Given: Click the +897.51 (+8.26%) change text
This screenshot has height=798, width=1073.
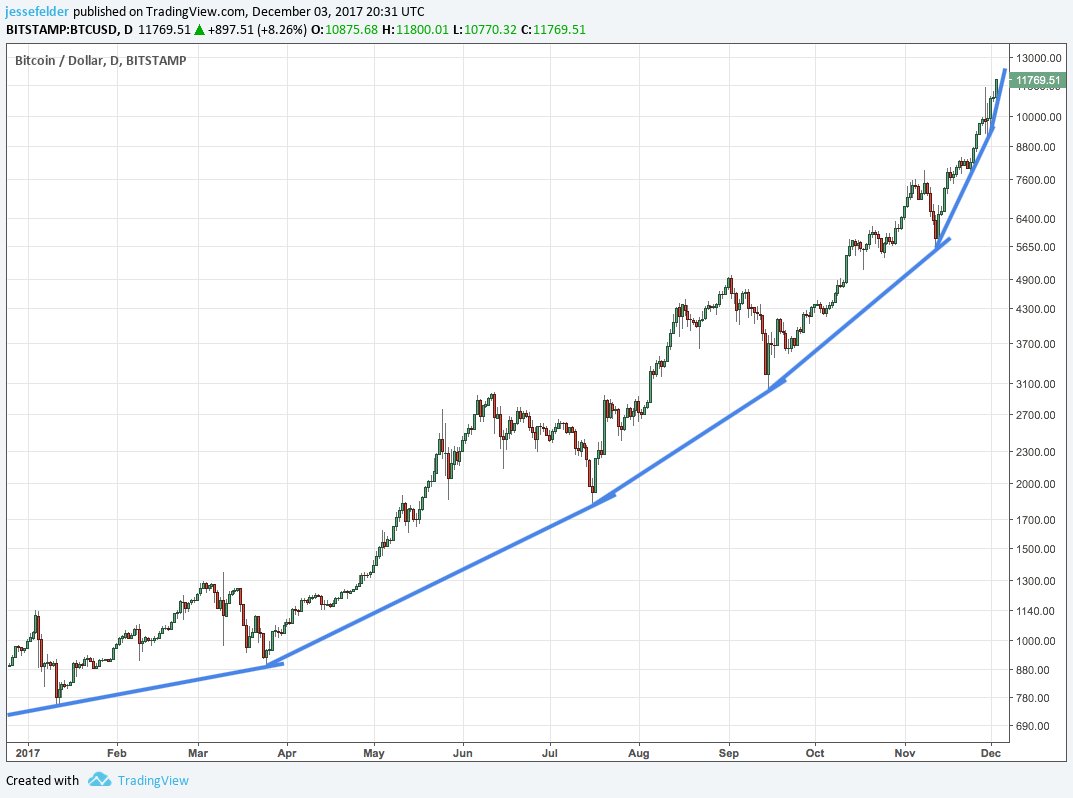Looking at the screenshot, I should 257,29.
